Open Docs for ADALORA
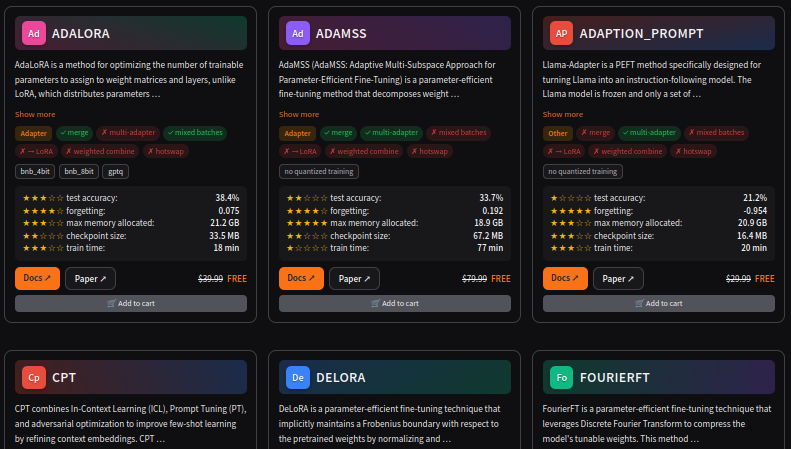 pos(37,278)
